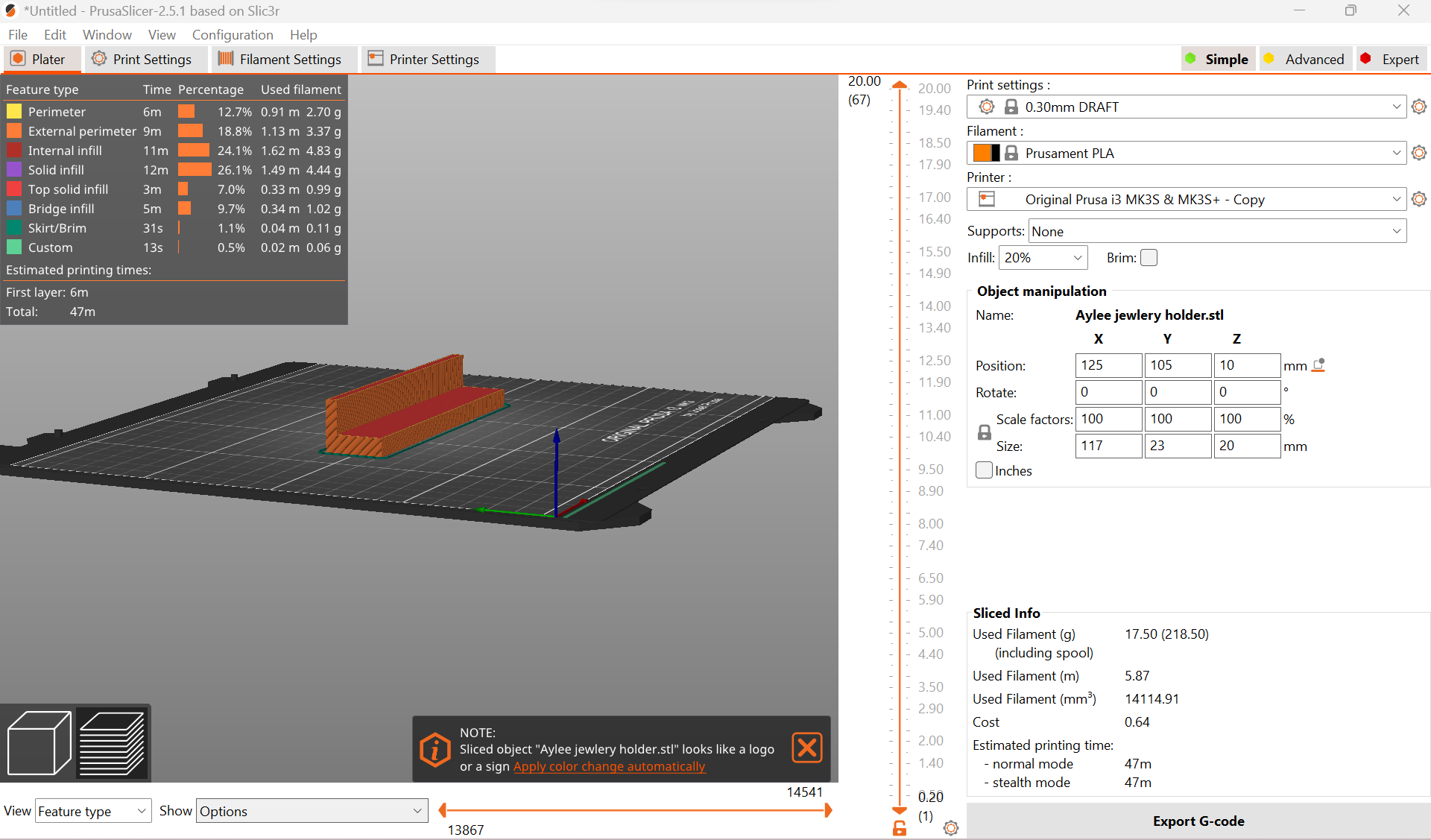Select Expert mode

(x=1391, y=59)
